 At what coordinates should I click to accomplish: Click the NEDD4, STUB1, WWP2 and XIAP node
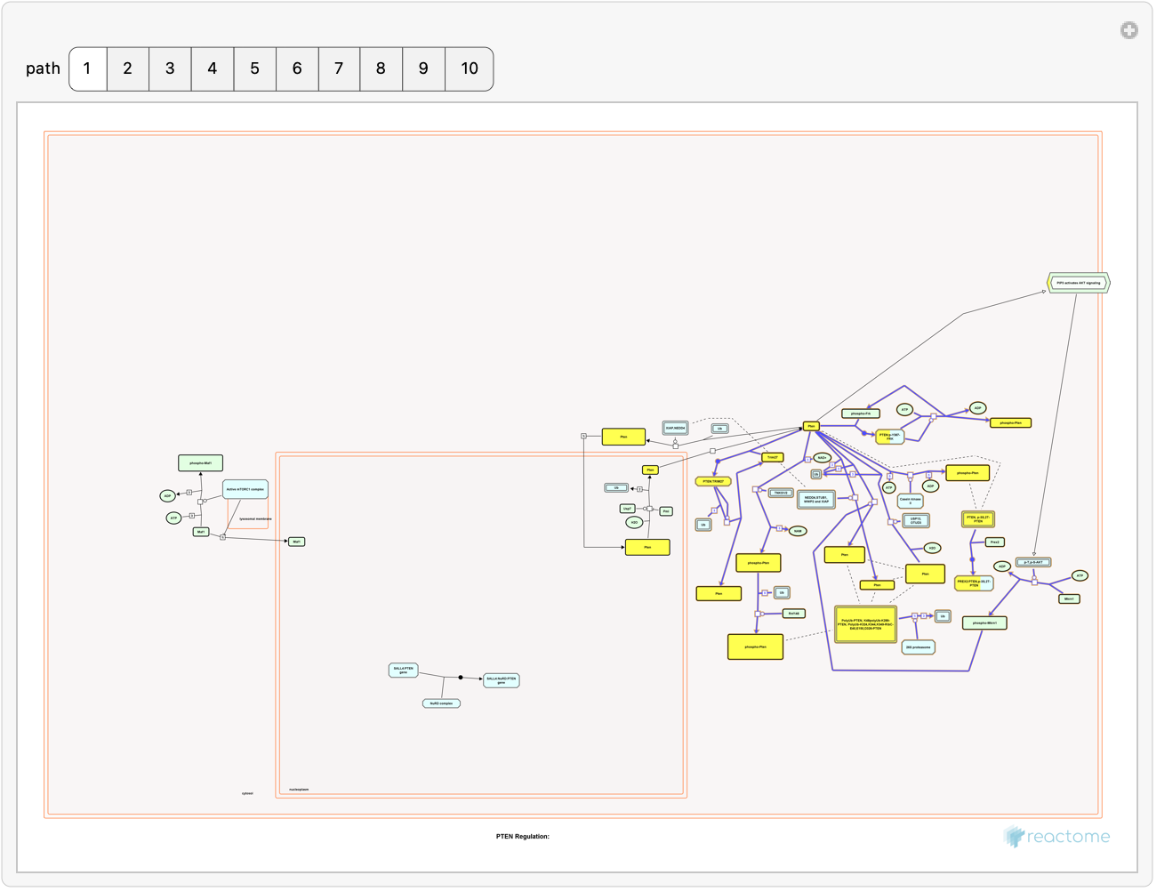tap(815, 498)
